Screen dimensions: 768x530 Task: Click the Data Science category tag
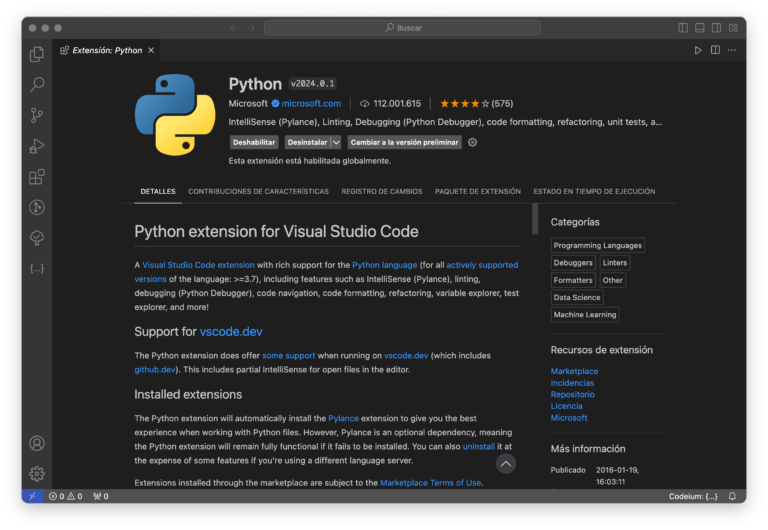pyautogui.click(x=576, y=297)
